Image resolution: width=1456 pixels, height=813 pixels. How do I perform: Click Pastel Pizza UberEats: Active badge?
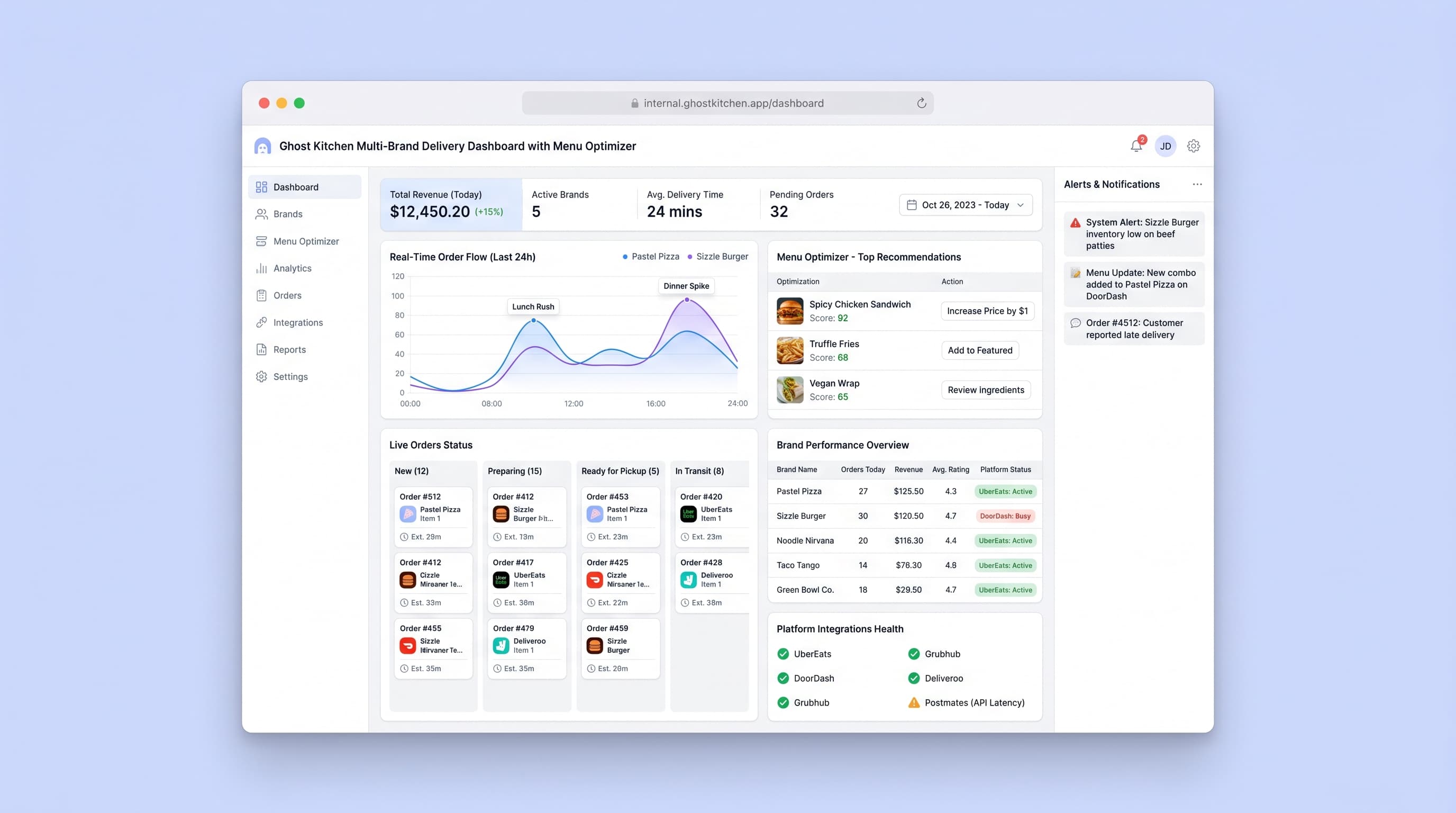click(1005, 492)
